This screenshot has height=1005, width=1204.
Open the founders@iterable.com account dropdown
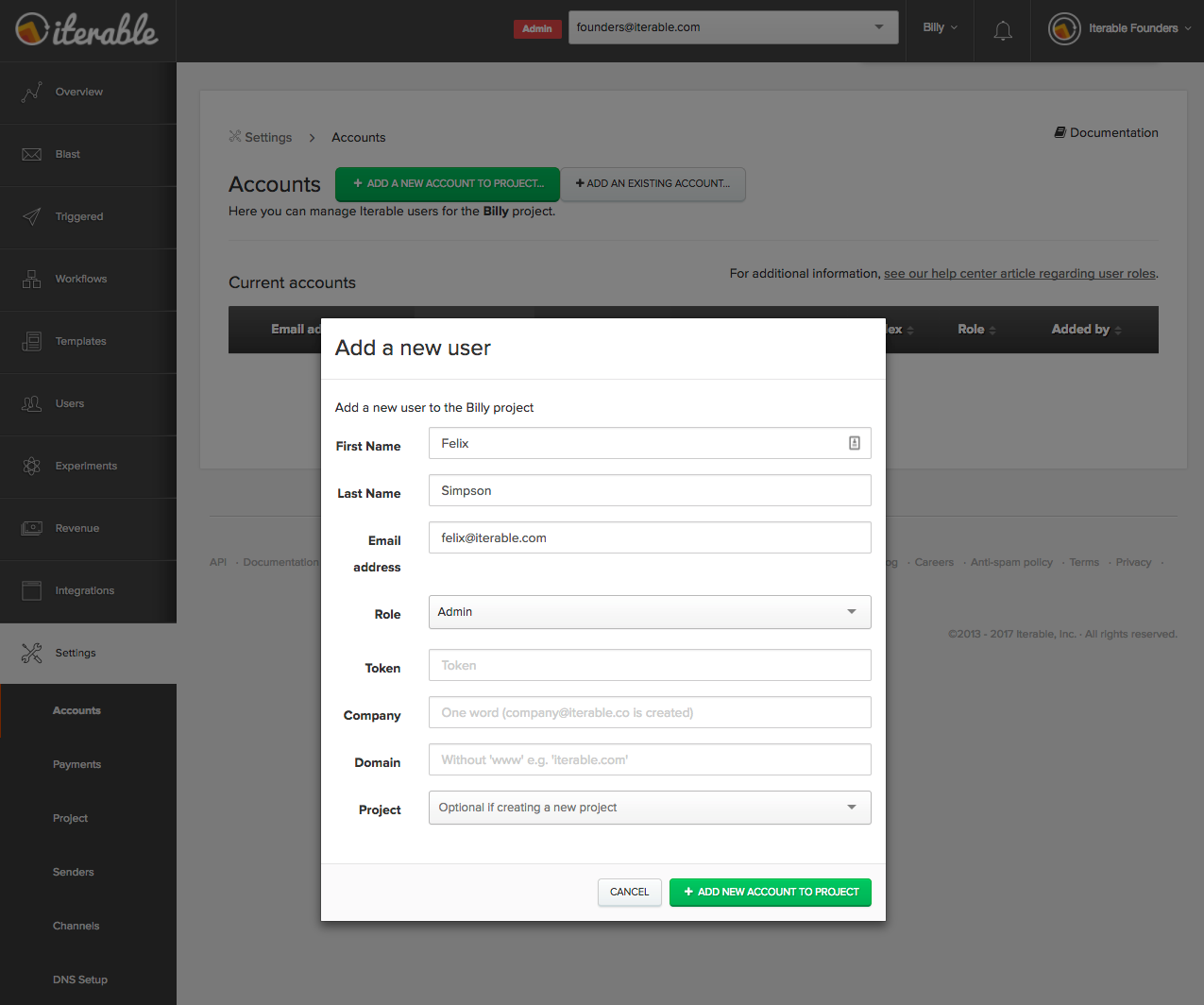click(733, 27)
